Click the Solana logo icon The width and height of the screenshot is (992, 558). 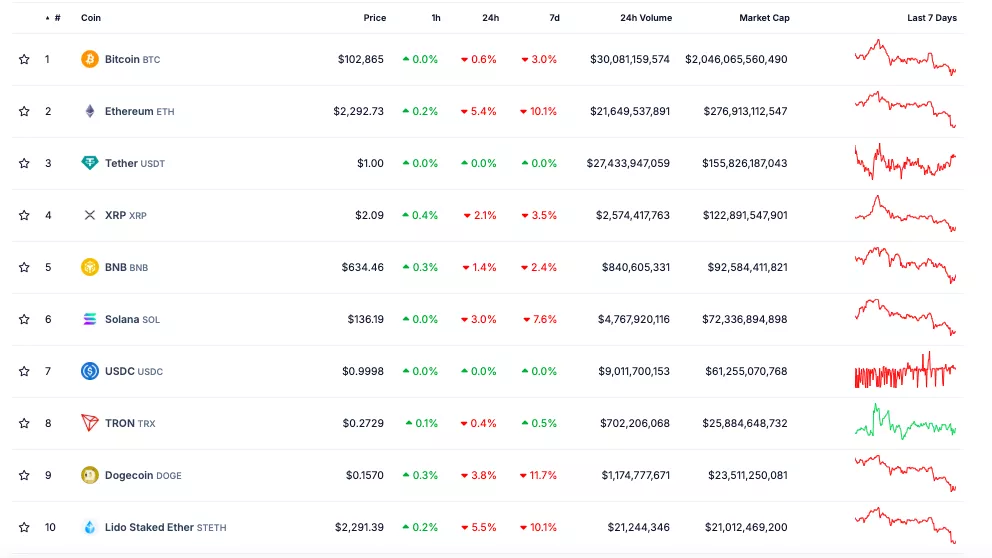click(89, 319)
